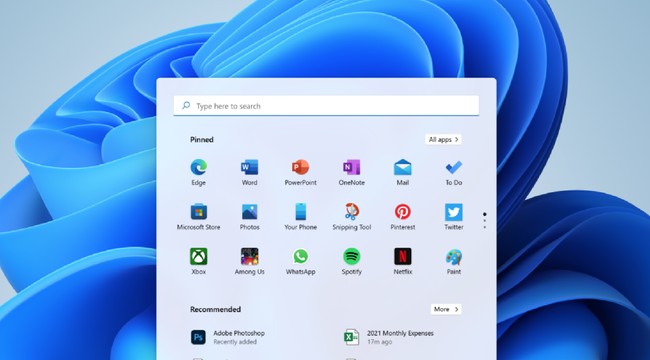
Task: Launch the To Do app
Action: coord(454,168)
